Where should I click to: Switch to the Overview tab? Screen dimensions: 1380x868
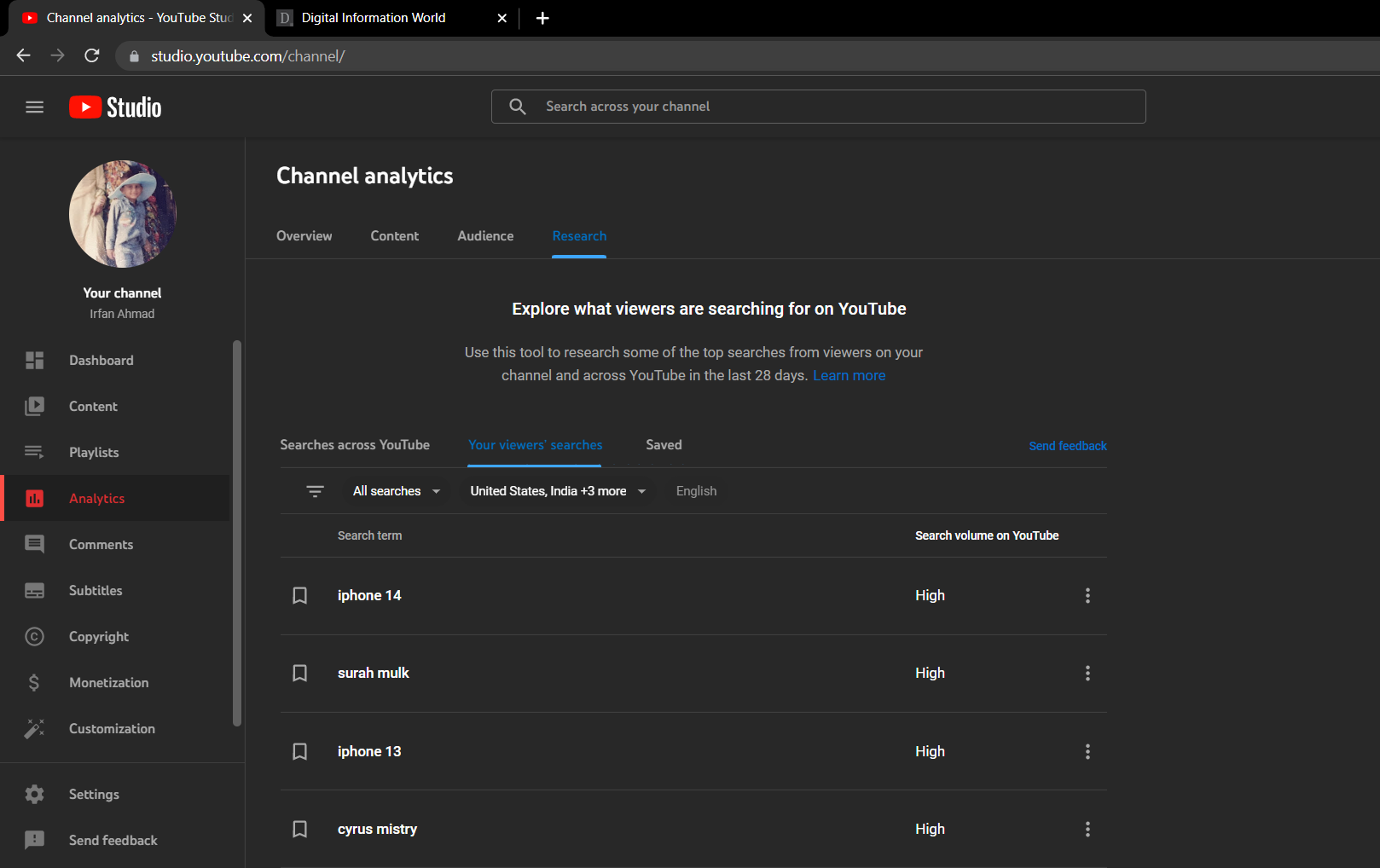(x=304, y=236)
